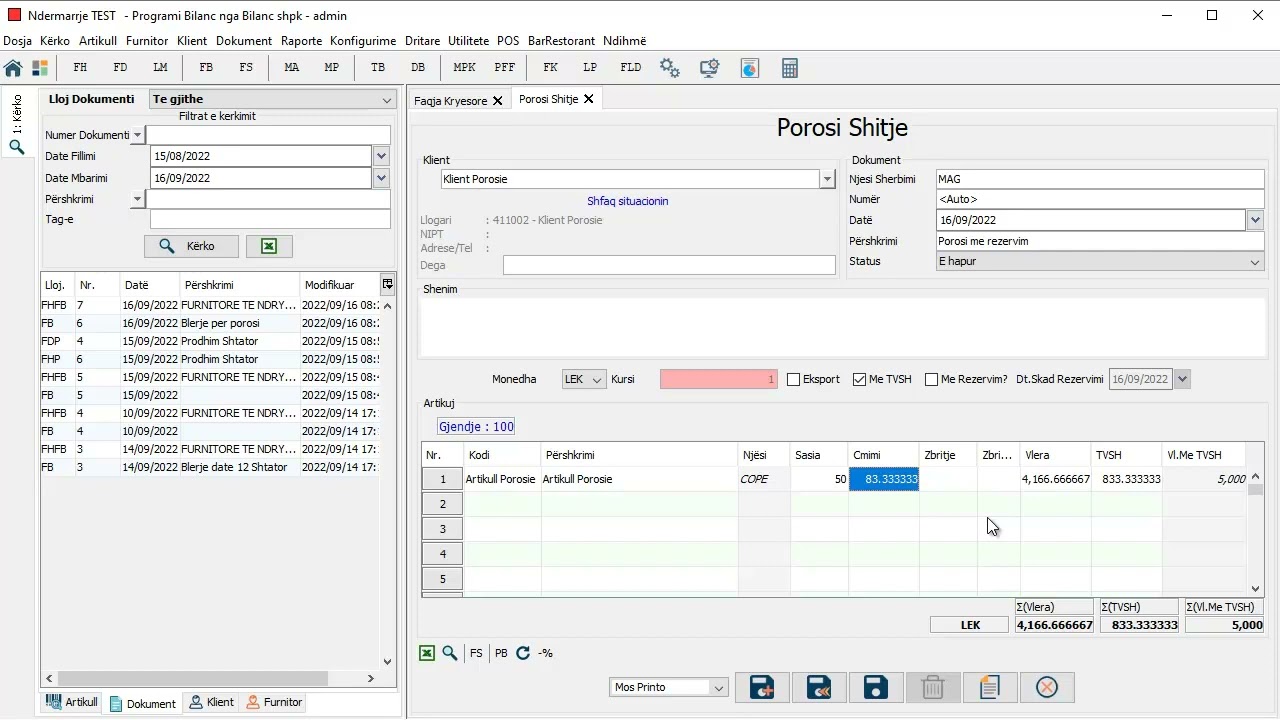Viewport: 1280px width, 720px height.
Task: Open the FLD toolbar shortcut
Action: (630, 68)
